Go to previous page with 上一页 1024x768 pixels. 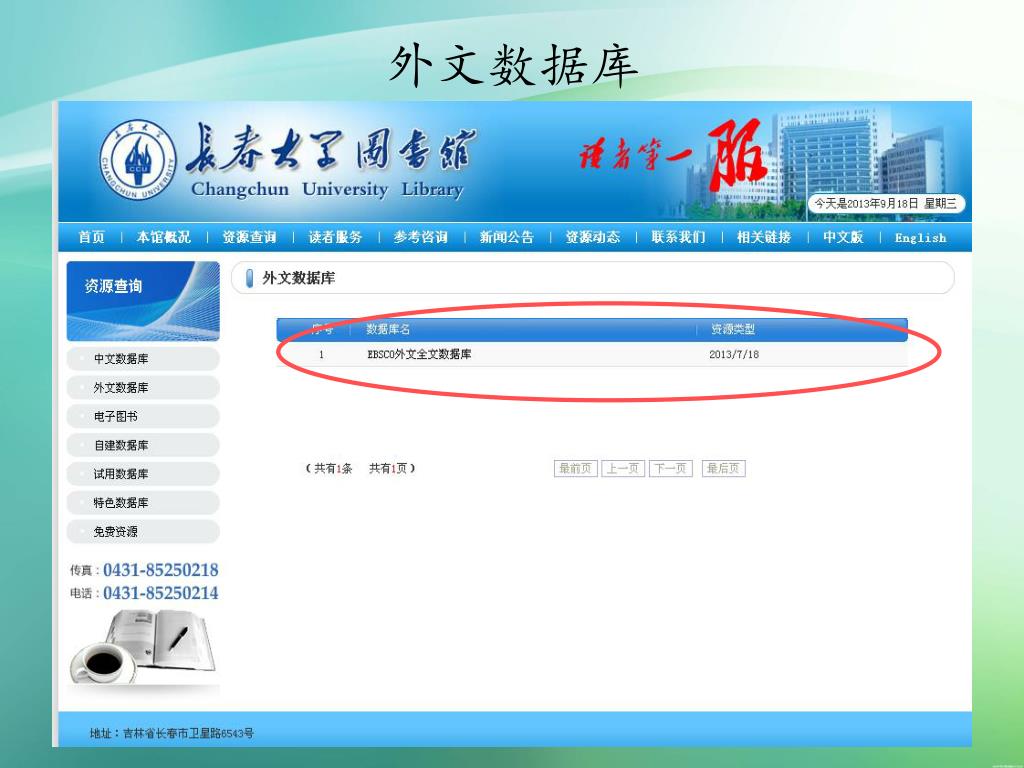pyautogui.click(x=623, y=468)
